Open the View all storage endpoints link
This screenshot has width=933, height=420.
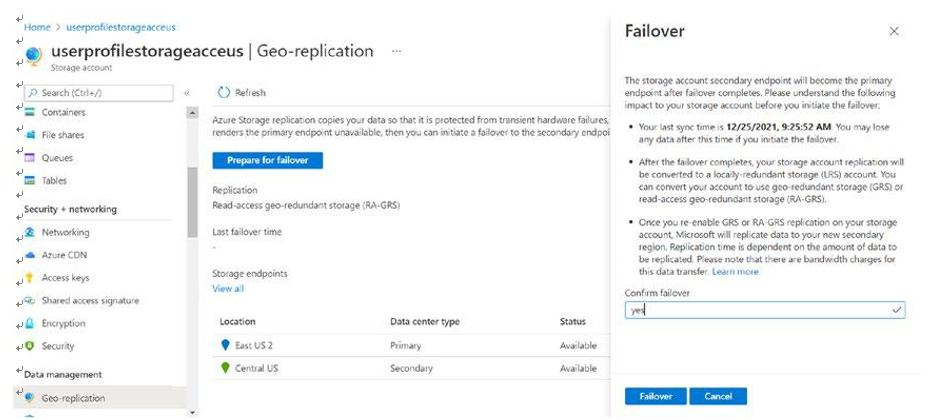pos(228,289)
